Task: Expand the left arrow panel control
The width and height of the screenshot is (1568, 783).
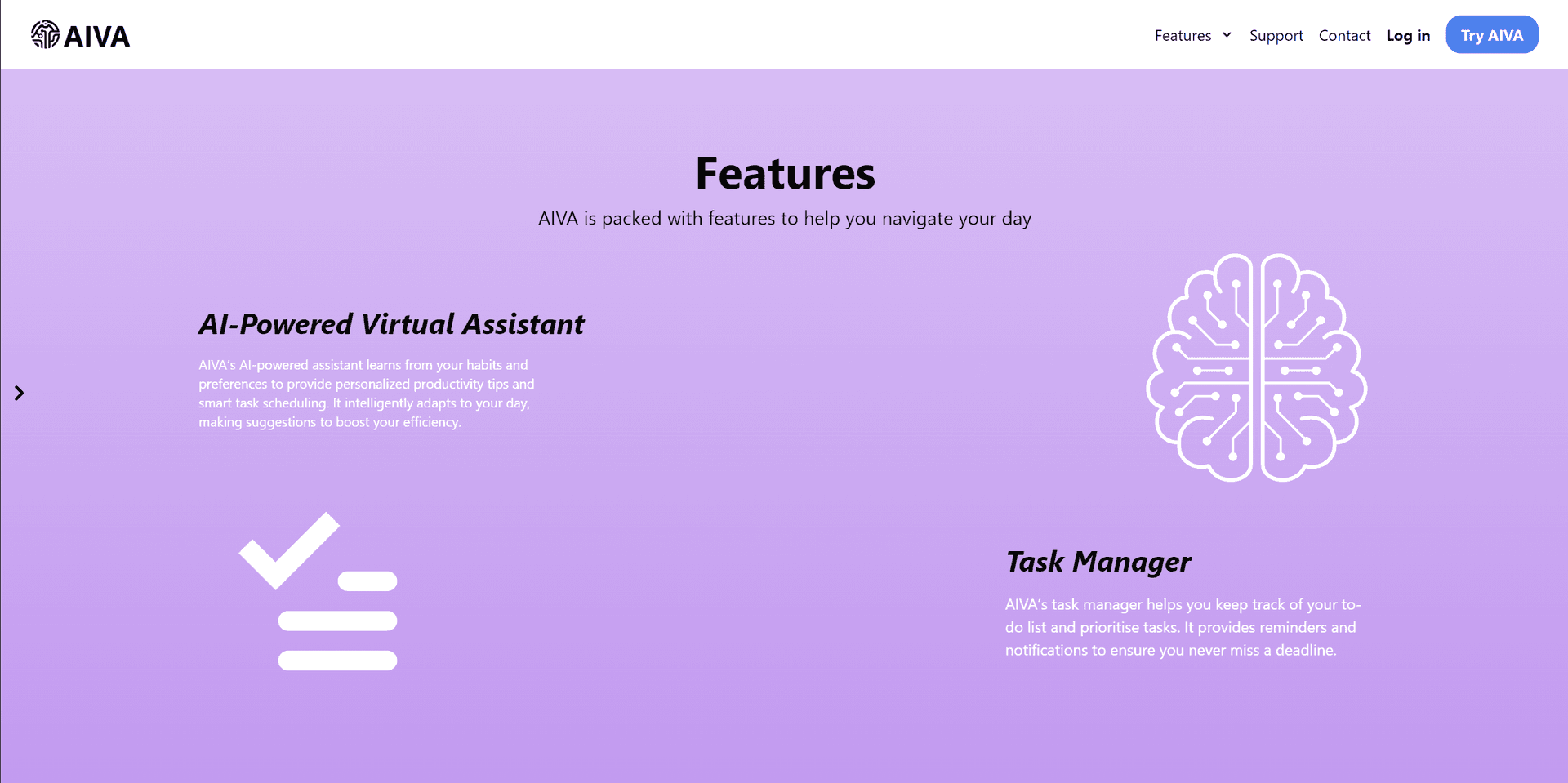Action: pyautogui.click(x=20, y=393)
